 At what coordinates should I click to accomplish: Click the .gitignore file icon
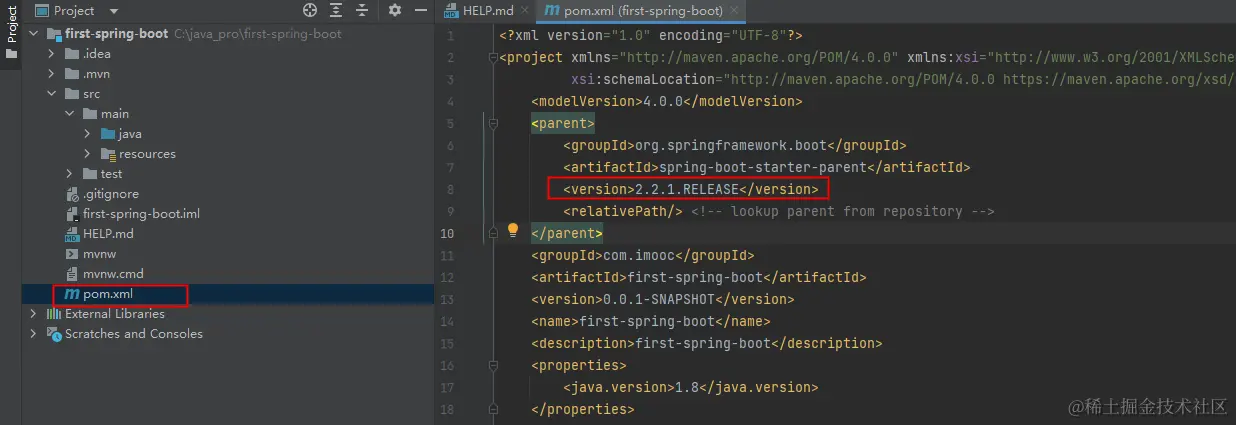tap(71, 194)
